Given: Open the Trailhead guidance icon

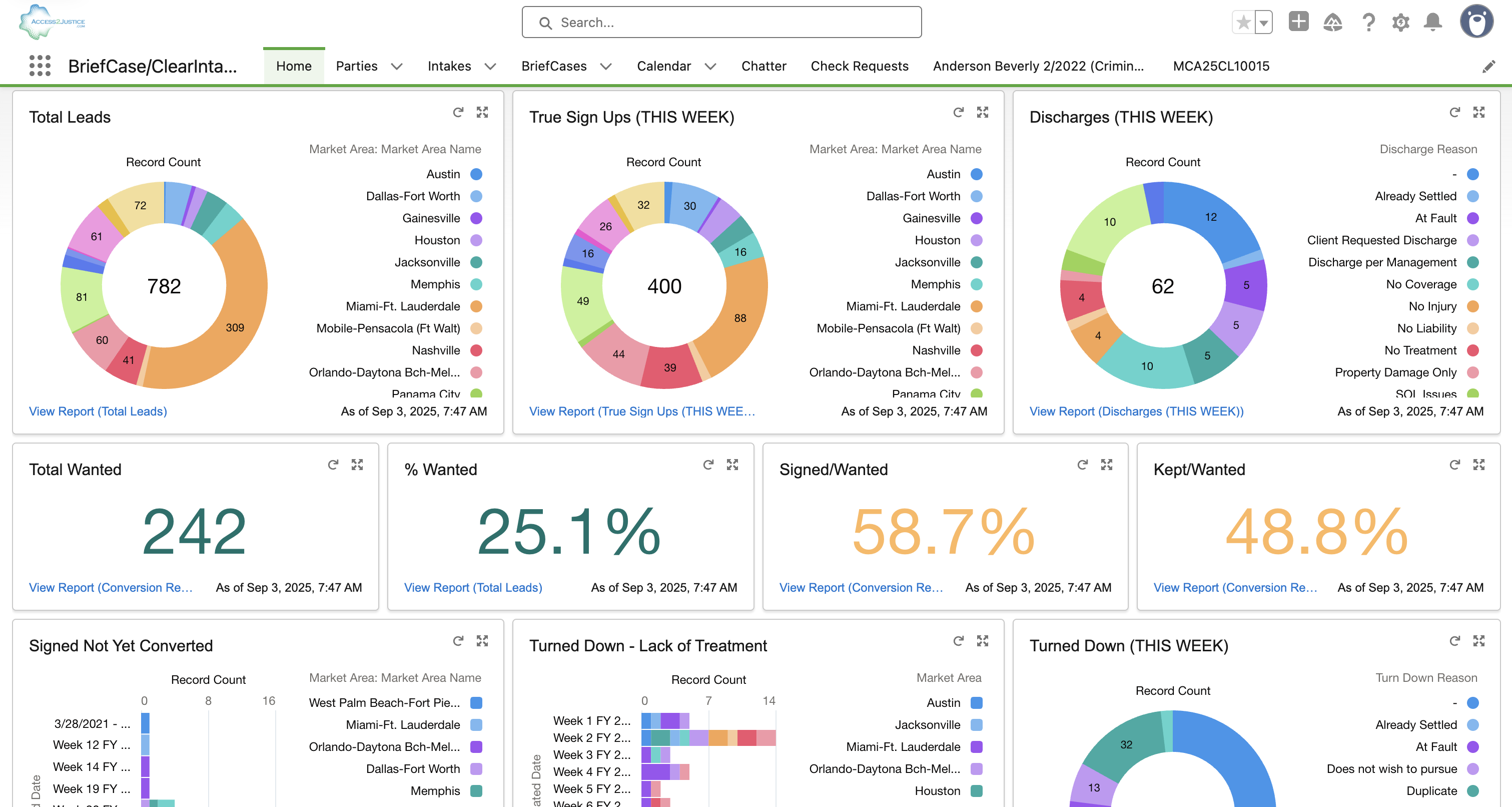Looking at the screenshot, I should tap(1332, 23).
